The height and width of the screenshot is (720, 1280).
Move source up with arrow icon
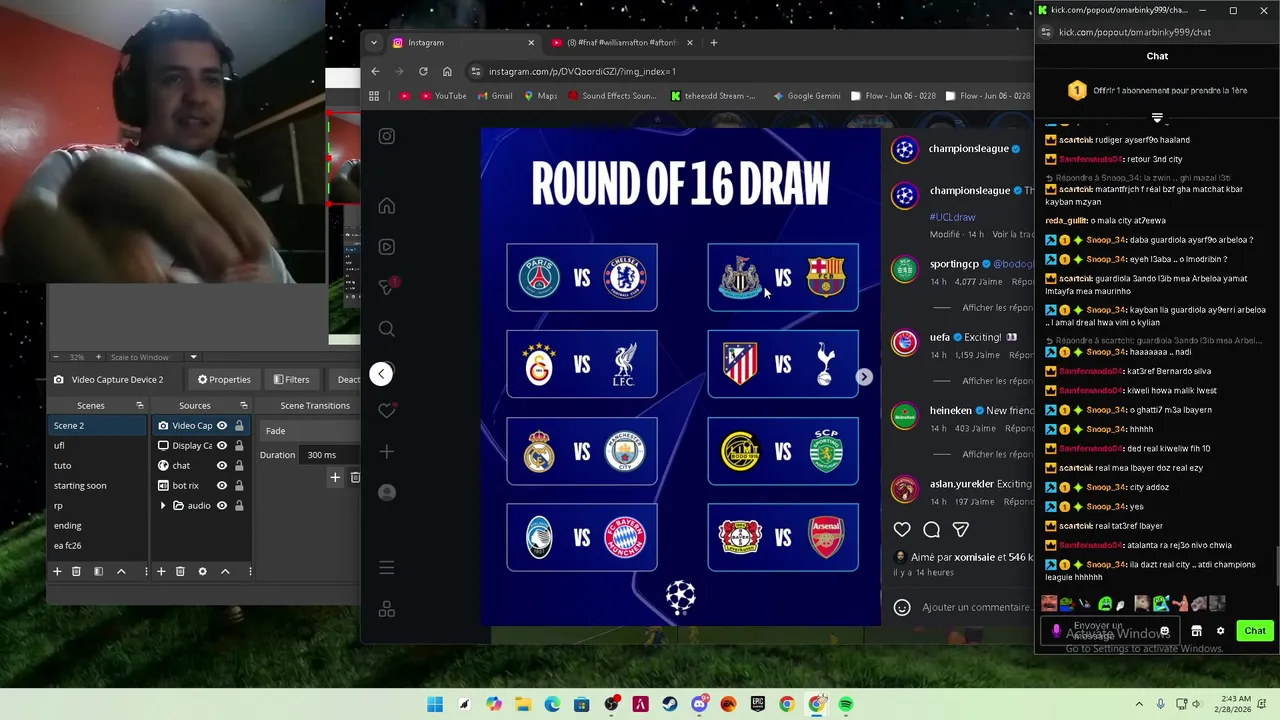click(225, 571)
